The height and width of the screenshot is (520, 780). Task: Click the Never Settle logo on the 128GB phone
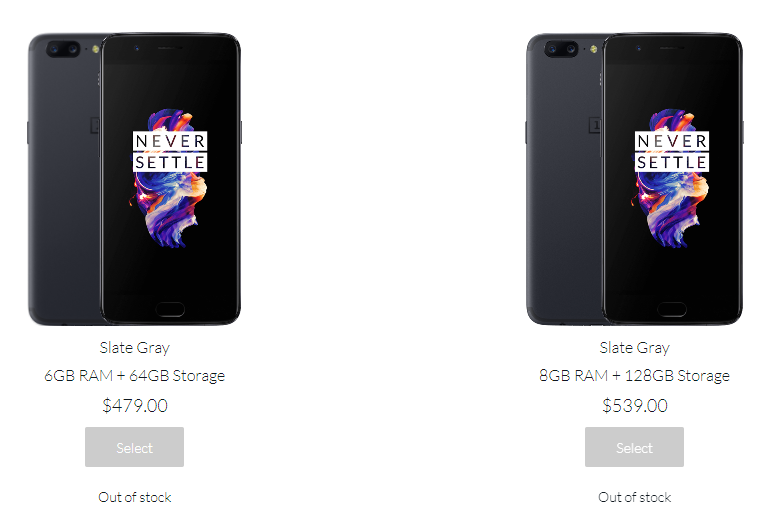point(672,151)
